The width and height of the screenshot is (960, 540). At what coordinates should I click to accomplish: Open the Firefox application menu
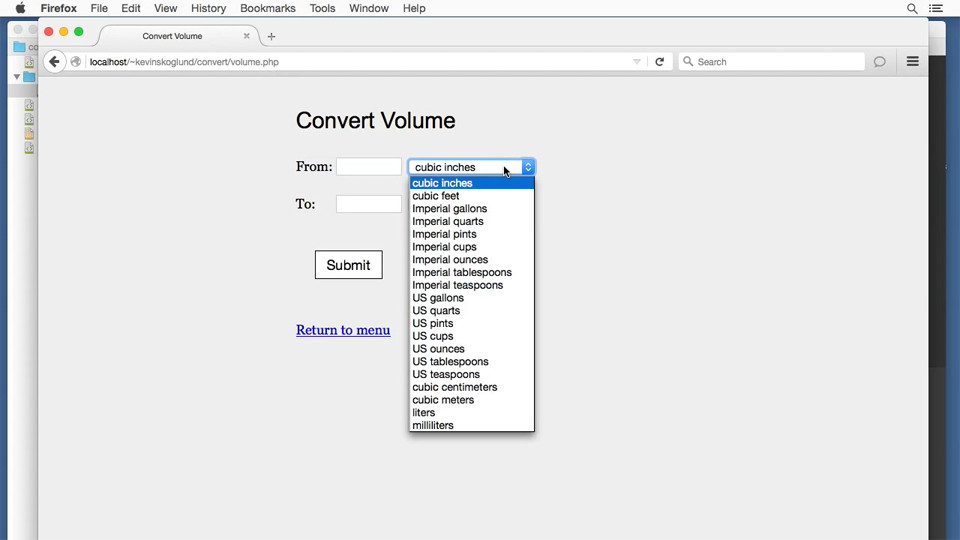tap(59, 9)
